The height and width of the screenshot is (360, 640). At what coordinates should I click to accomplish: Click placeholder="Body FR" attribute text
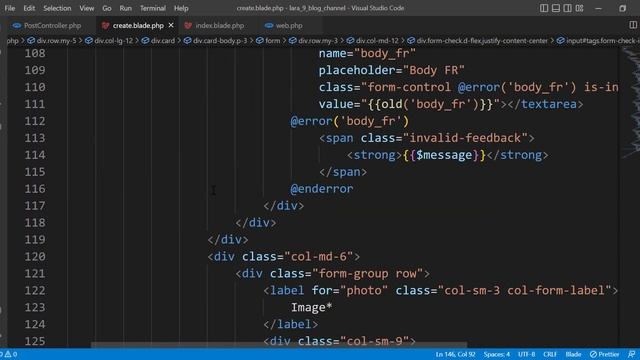(391, 70)
